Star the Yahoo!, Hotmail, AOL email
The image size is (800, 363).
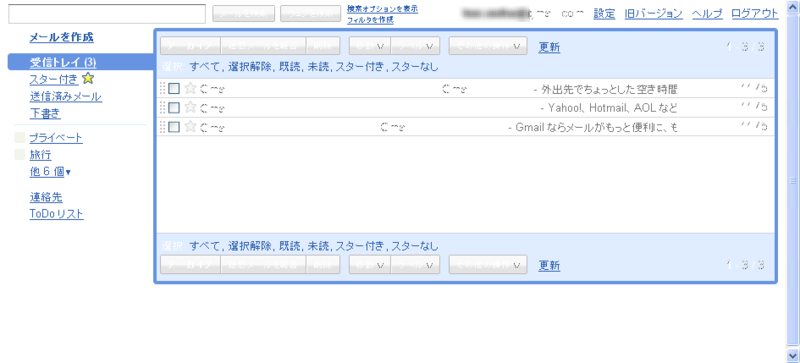pos(190,107)
